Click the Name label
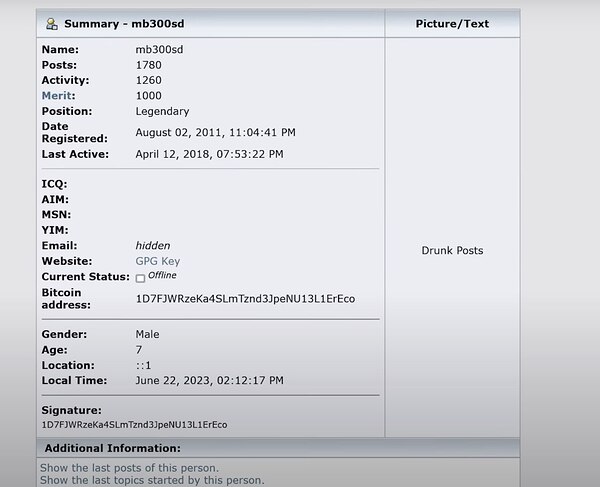The image size is (600, 487). click(60, 50)
